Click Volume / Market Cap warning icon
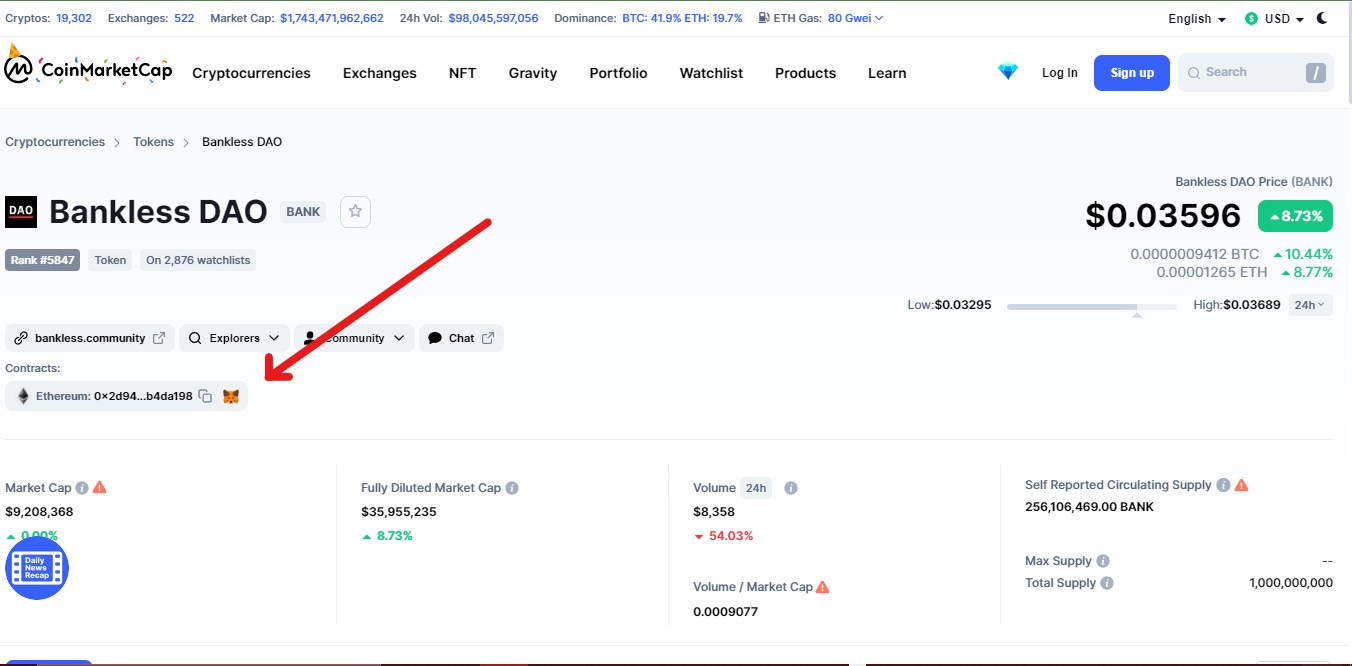Viewport: 1352px width, 666px height. [x=823, y=587]
